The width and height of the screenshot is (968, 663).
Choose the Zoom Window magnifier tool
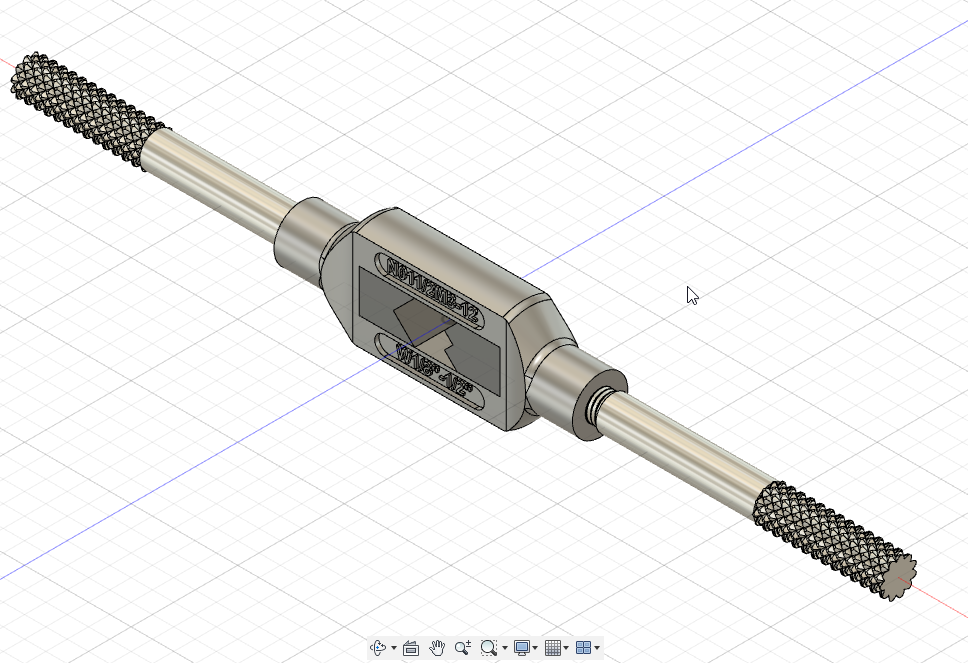489,648
